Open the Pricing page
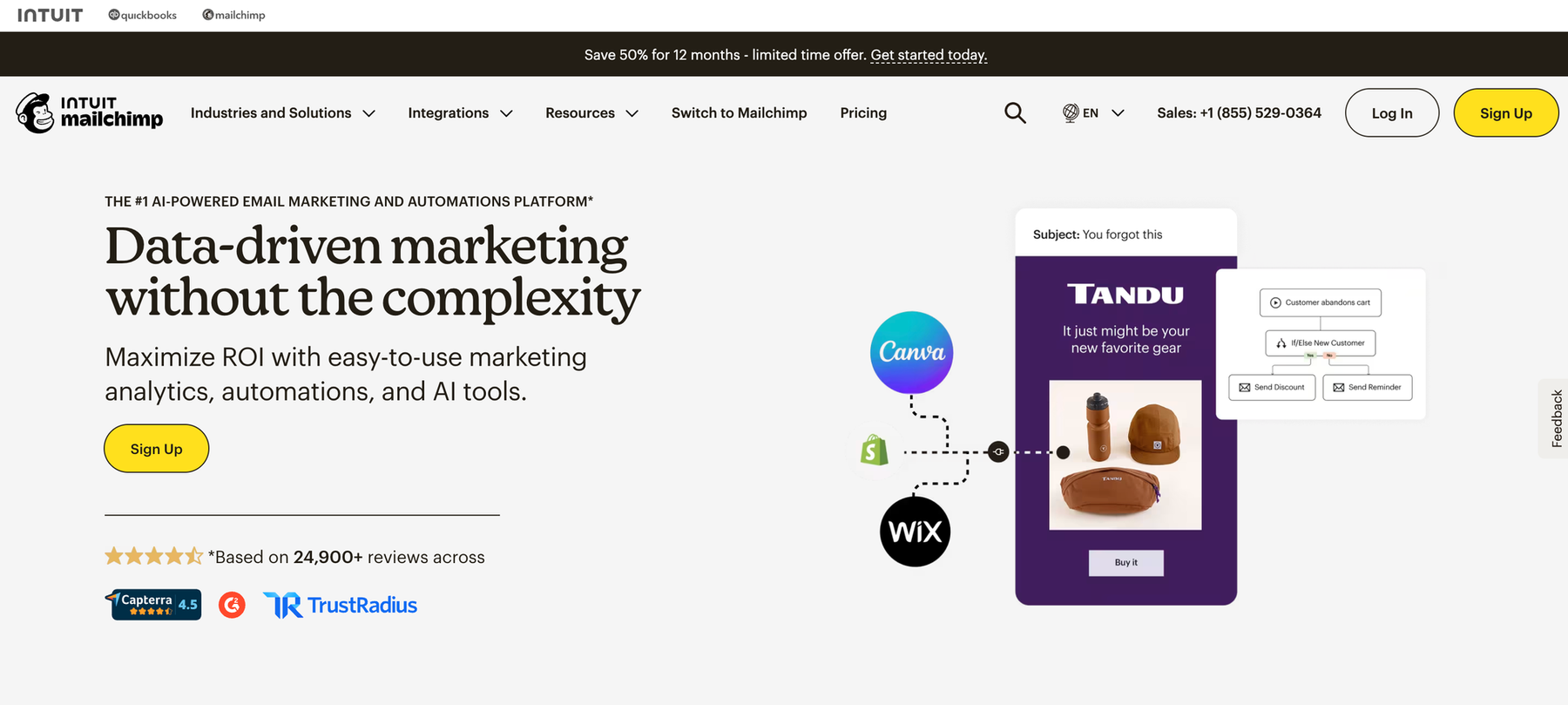The width and height of the screenshot is (1568, 705). 863,113
